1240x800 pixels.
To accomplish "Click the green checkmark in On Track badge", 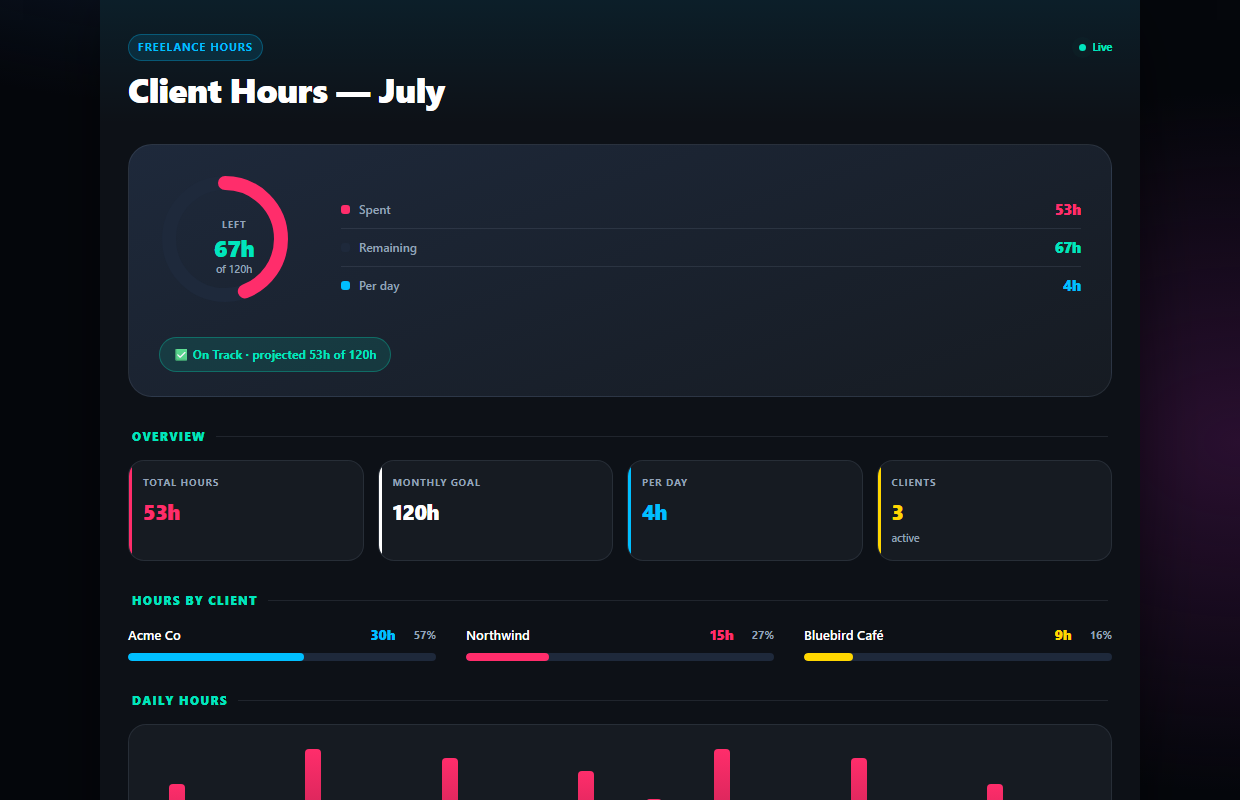I will (181, 355).
